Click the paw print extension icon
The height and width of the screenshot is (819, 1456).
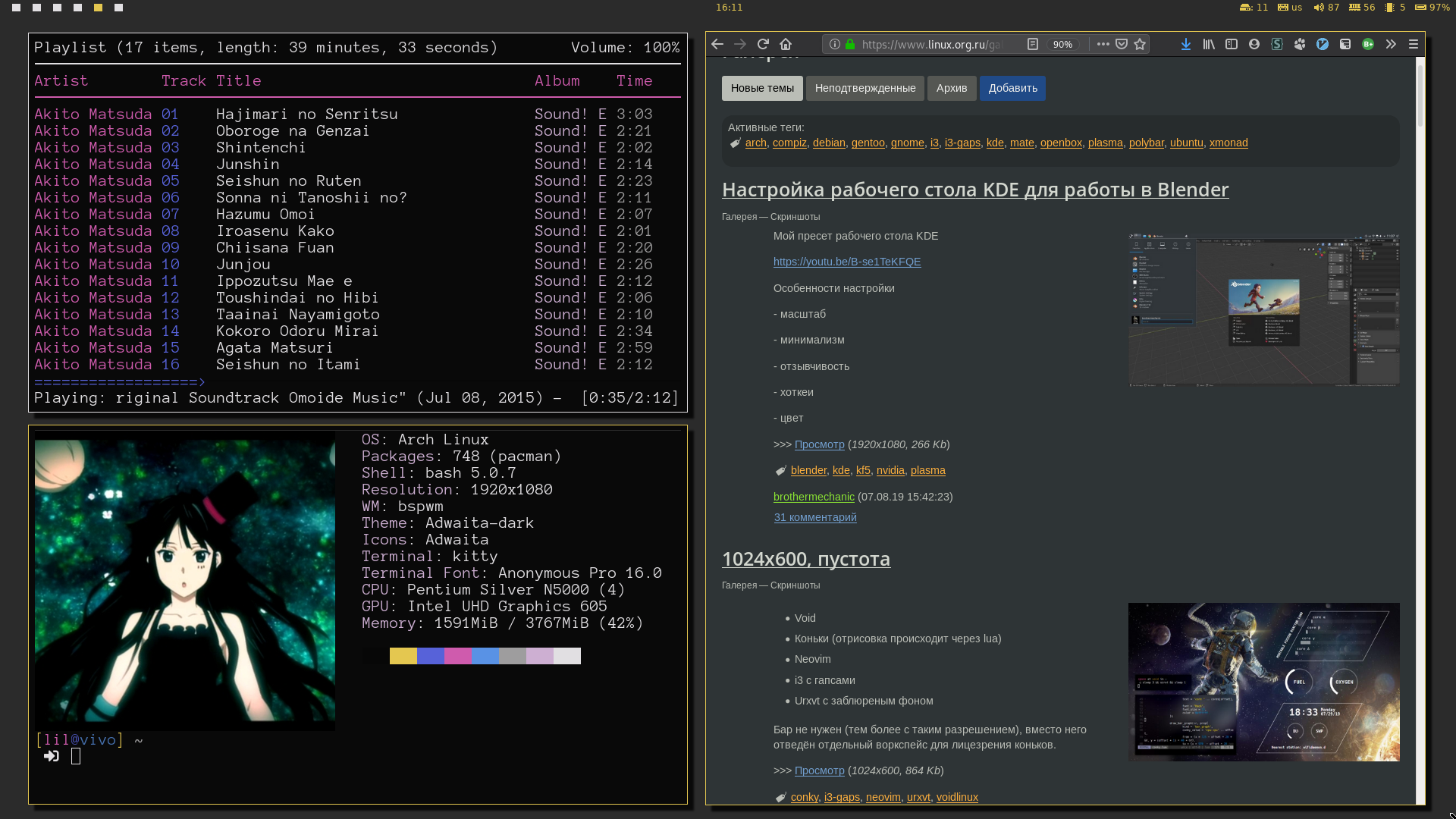tap(1300, 44)
